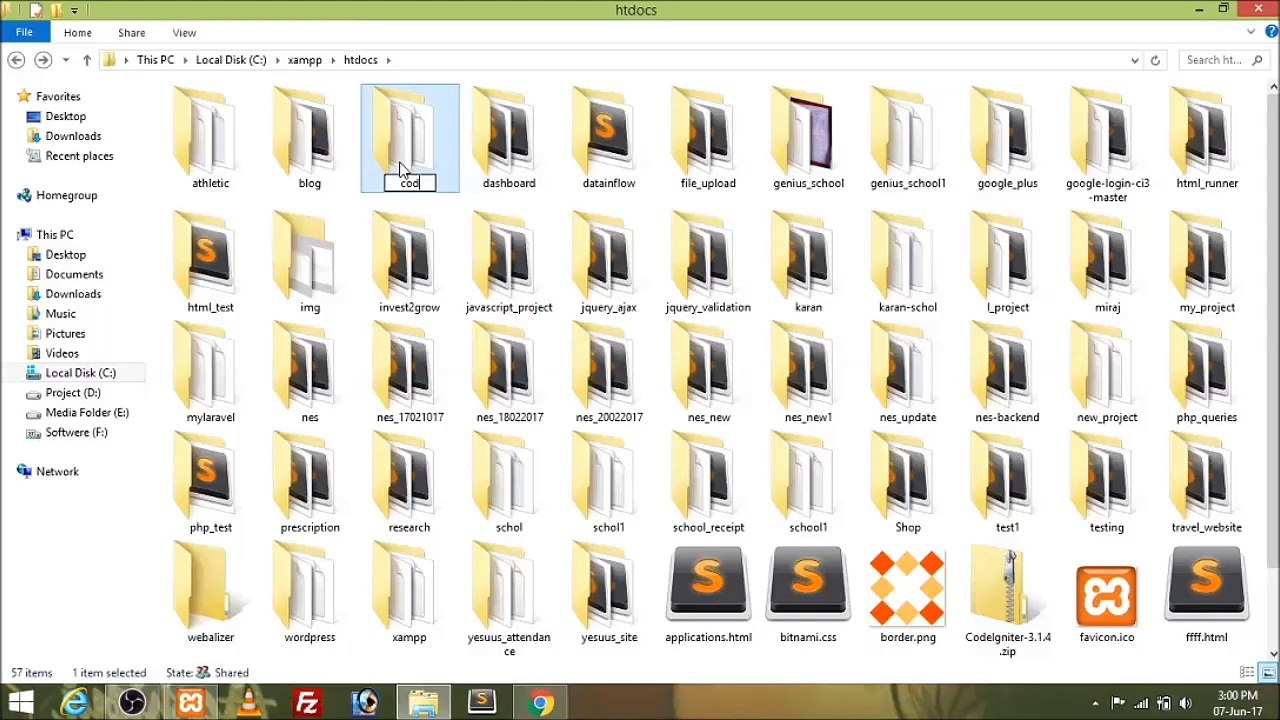Click the Windows Start button
Viewport: 1280px width, 720px height.
point(21,703)
